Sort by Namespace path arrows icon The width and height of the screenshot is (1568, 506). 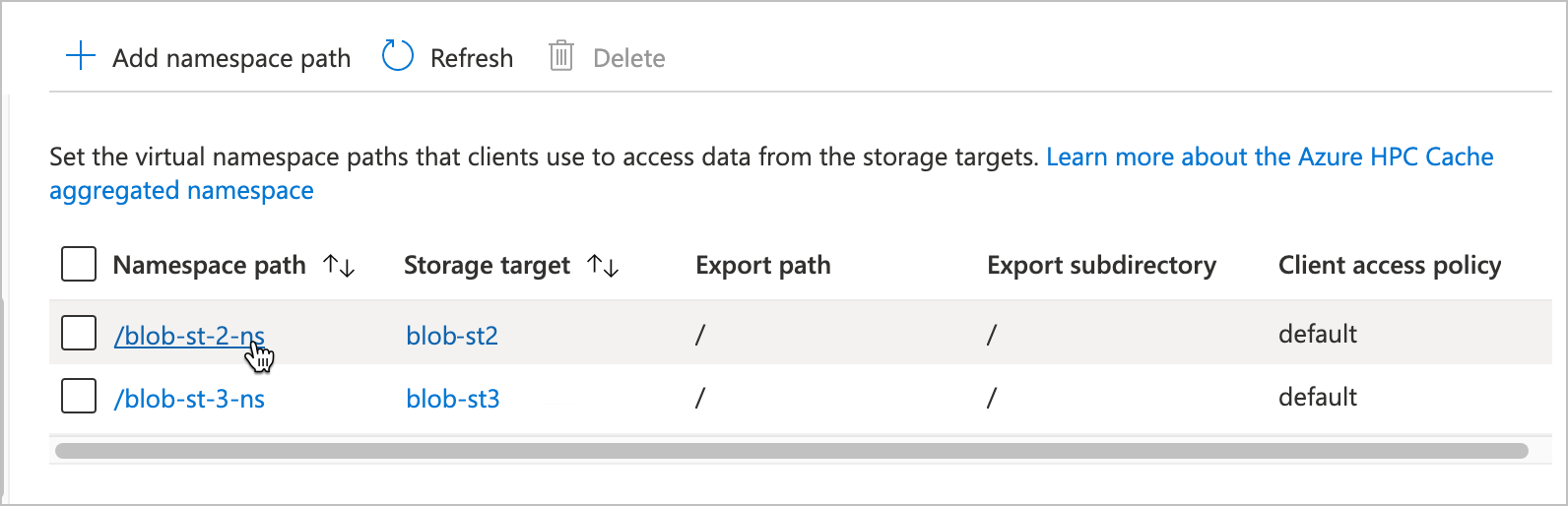click(x=340, y=266)
